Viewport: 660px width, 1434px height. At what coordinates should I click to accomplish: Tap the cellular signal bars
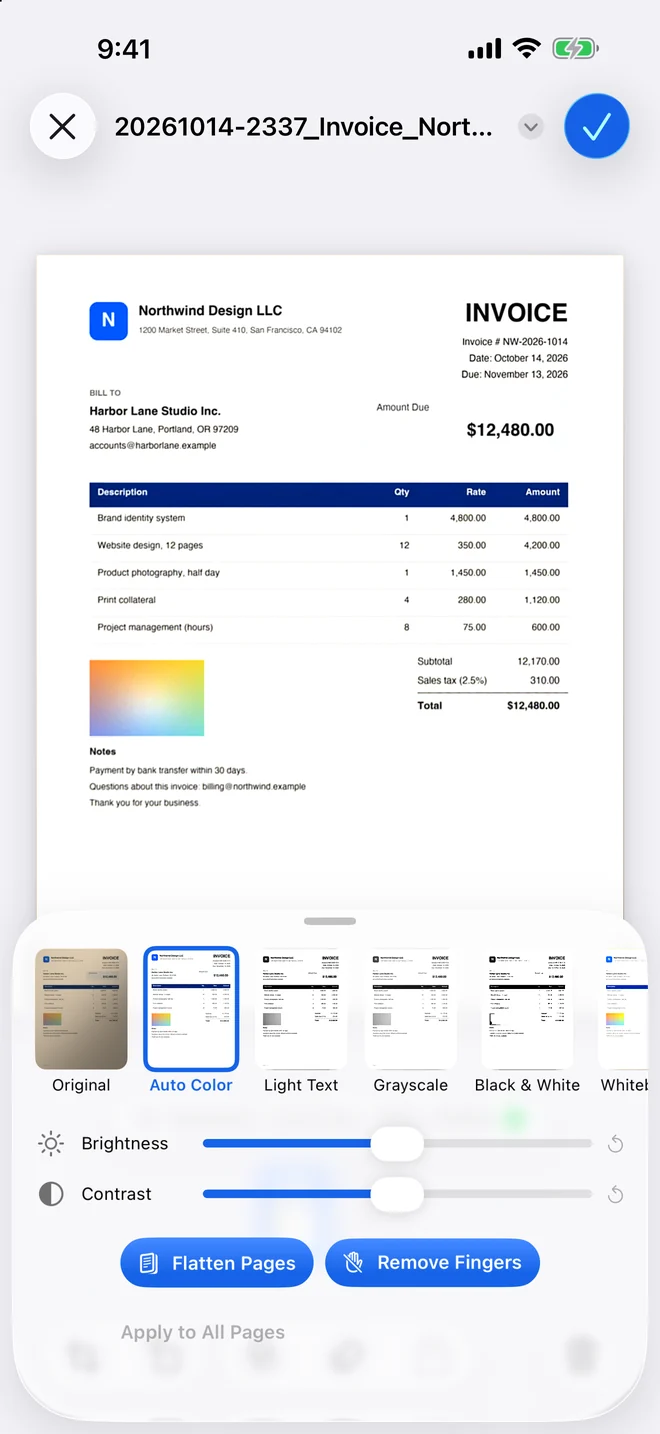pyautogui.click(x=485, y=49)
